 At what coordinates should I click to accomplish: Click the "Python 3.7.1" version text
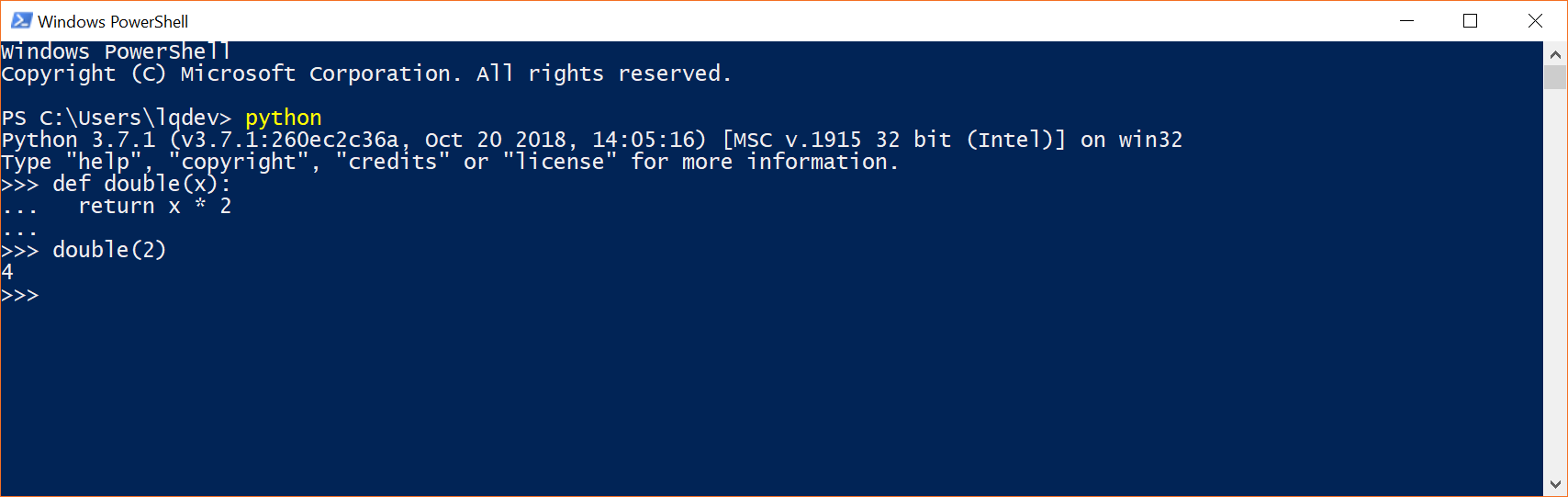78,140
